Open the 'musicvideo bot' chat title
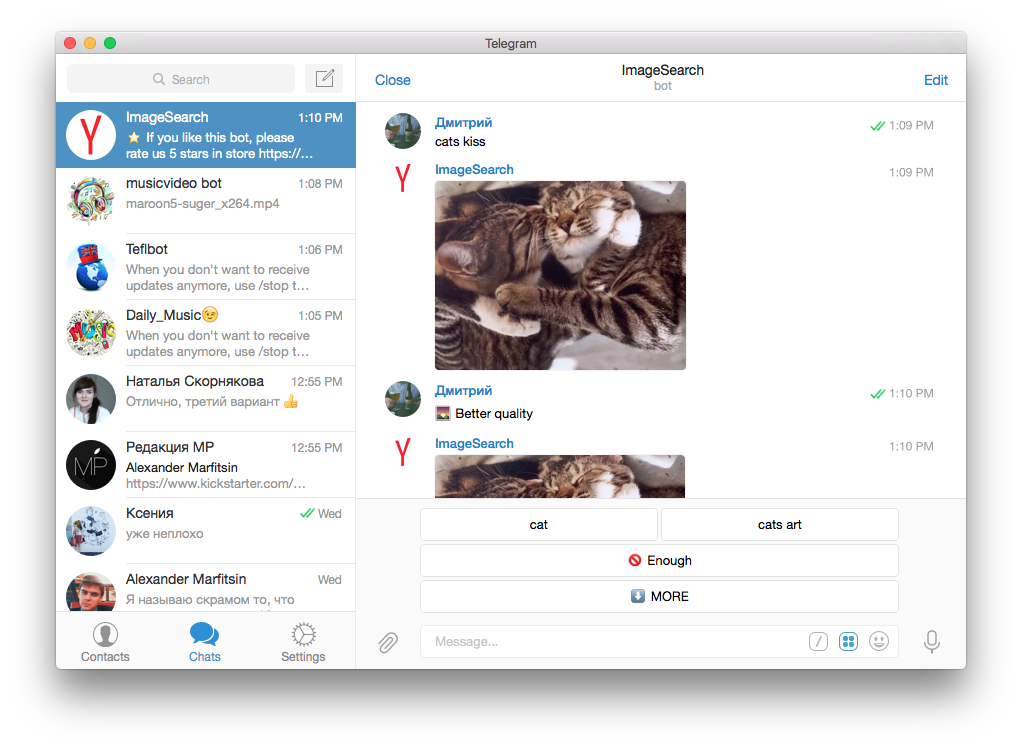 (173, 183)
